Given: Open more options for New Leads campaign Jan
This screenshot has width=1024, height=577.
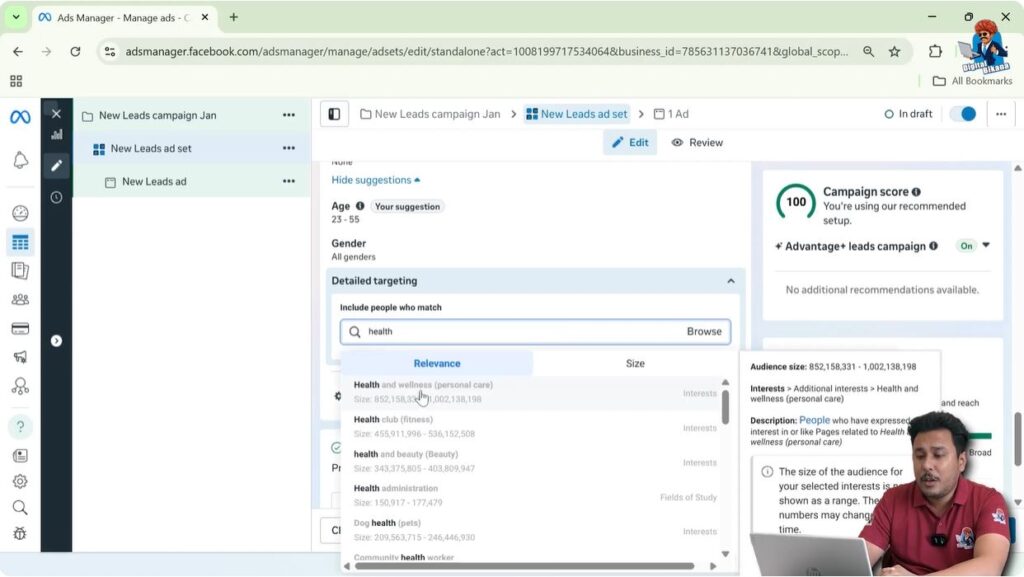Looking at the screenshot, I should [289, 115].
